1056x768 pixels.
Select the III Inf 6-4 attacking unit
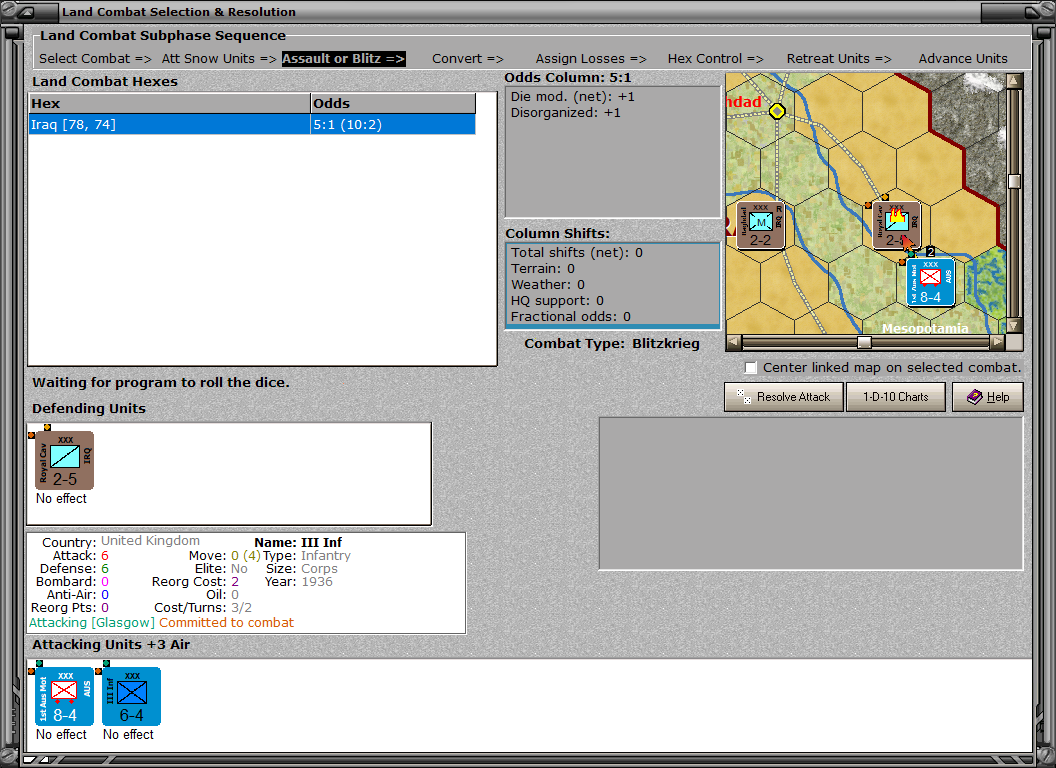click(131, 697)
